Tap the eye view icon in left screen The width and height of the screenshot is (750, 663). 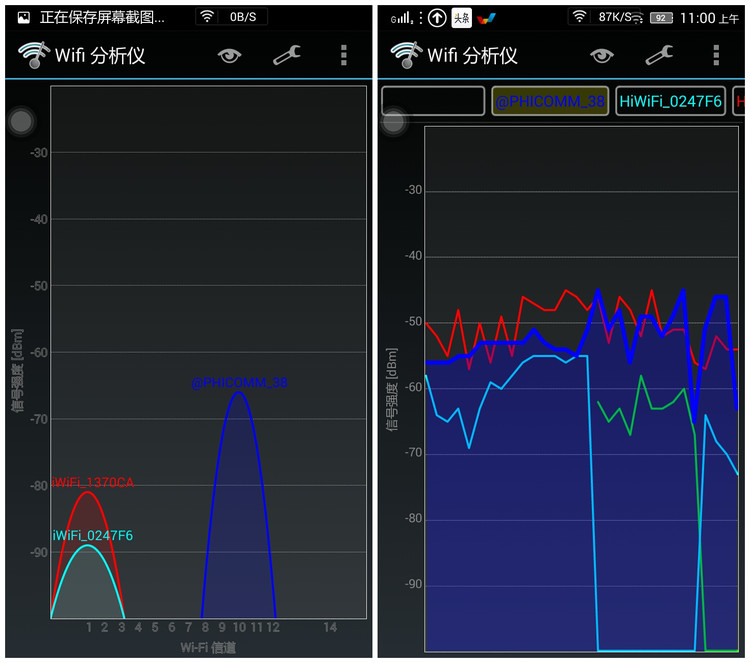tap(230, 56)
